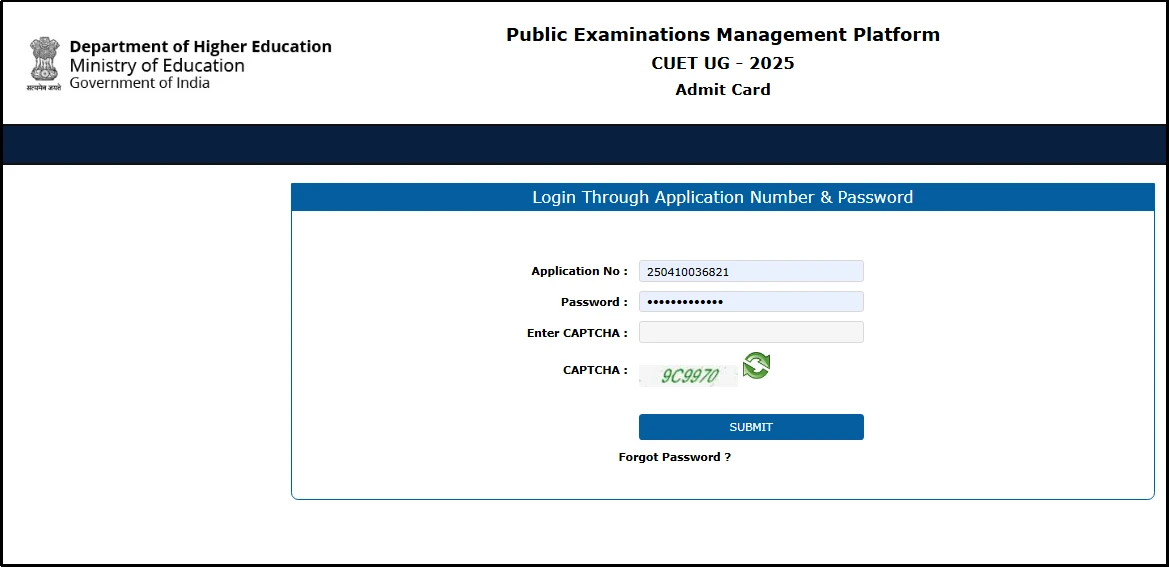Viewport: 1169px width, 567px height.
Task: Click the Enter CAPTCHA label
Action: 577,333
